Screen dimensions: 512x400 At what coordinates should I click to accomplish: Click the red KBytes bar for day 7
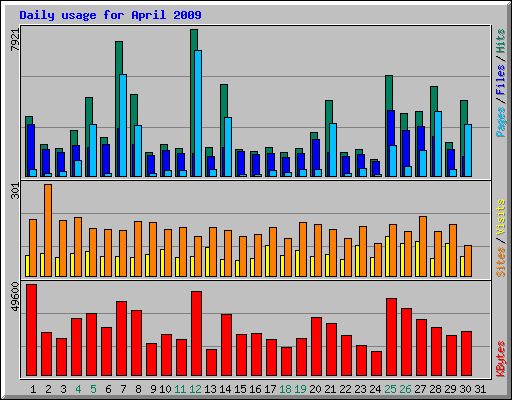tap(122, 339)
